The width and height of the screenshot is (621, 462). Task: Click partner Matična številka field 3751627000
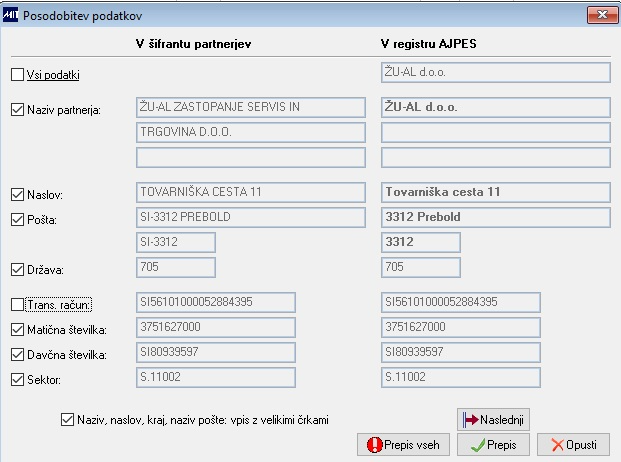[x=216, y=327]
